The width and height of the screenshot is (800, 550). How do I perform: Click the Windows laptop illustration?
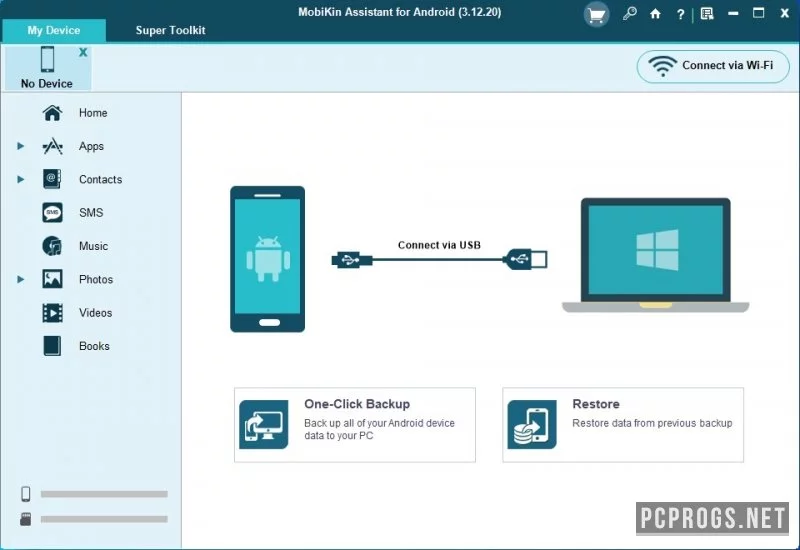[x=656, y=255]
